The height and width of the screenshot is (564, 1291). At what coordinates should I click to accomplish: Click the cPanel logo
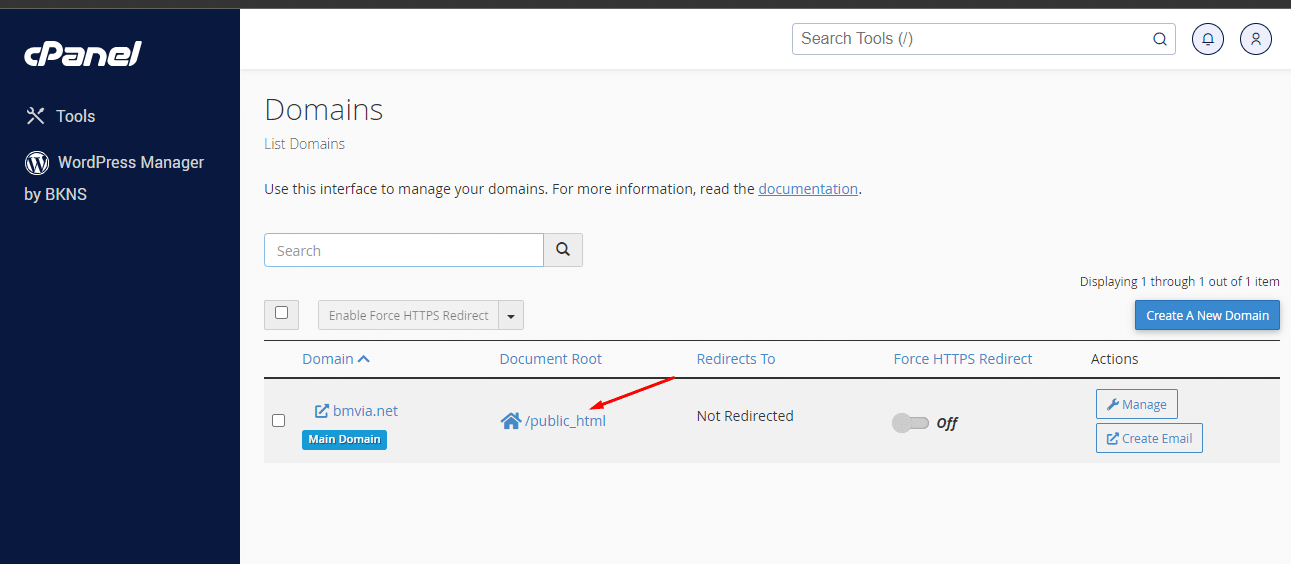(83, 54)
